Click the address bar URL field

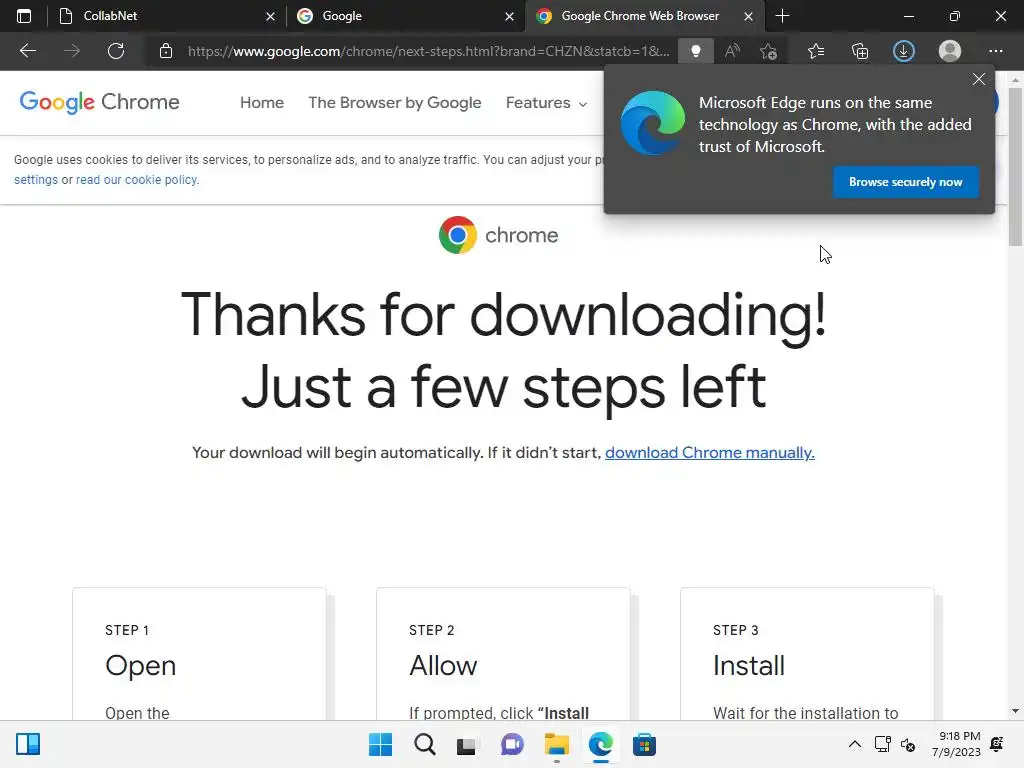pyautogui.click(x=428, y=51)
